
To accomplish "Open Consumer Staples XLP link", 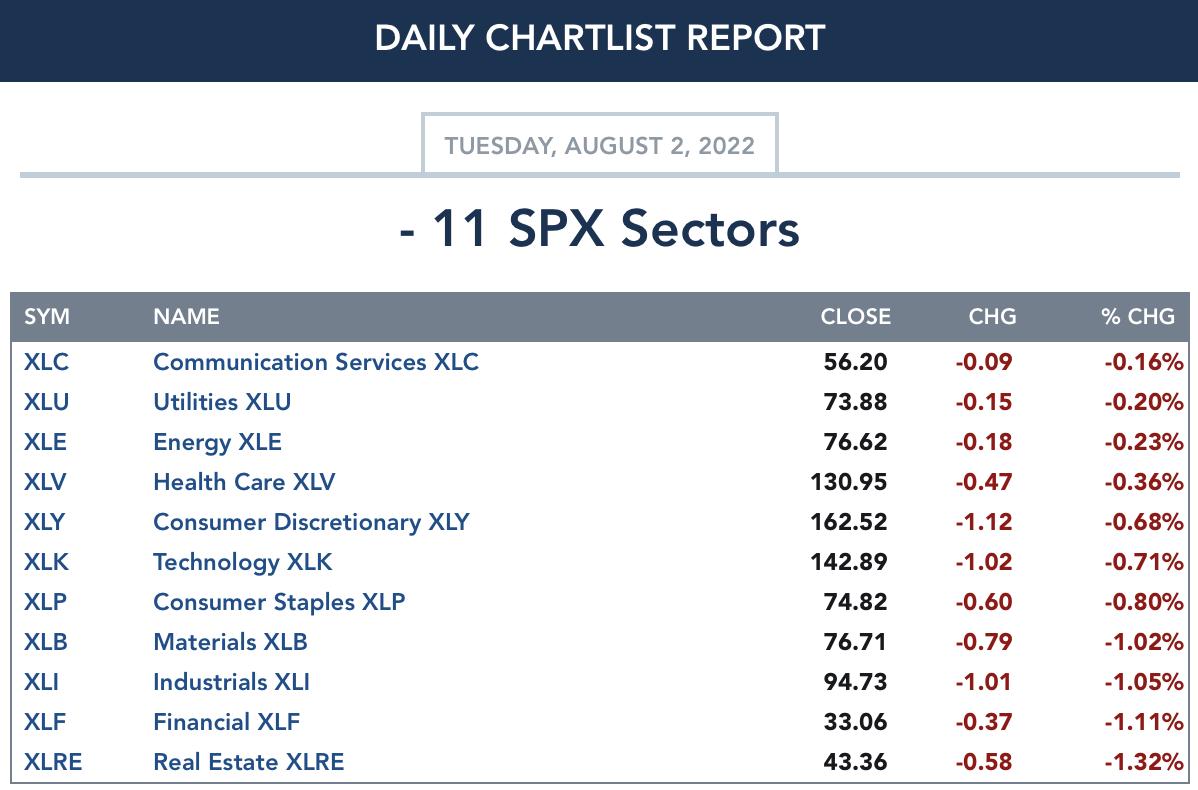I will (x=279, y=602).
